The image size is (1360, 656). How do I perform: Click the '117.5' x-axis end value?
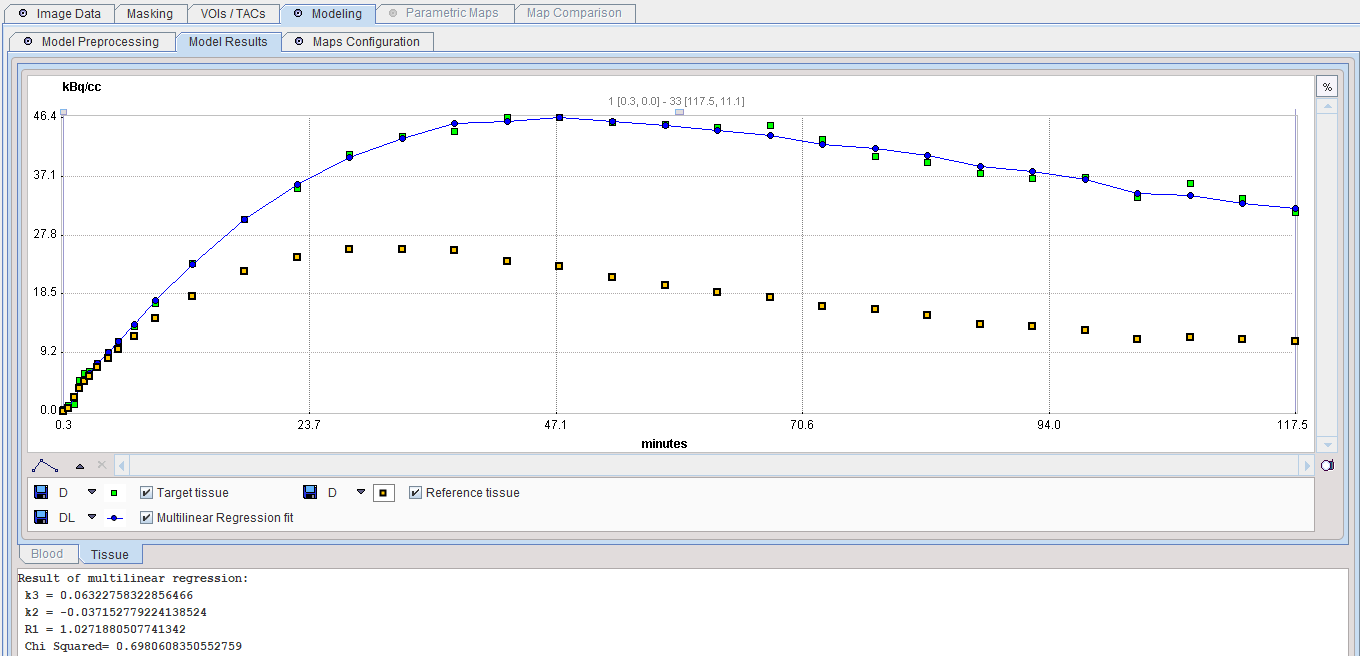click(x=1292, y=425)
